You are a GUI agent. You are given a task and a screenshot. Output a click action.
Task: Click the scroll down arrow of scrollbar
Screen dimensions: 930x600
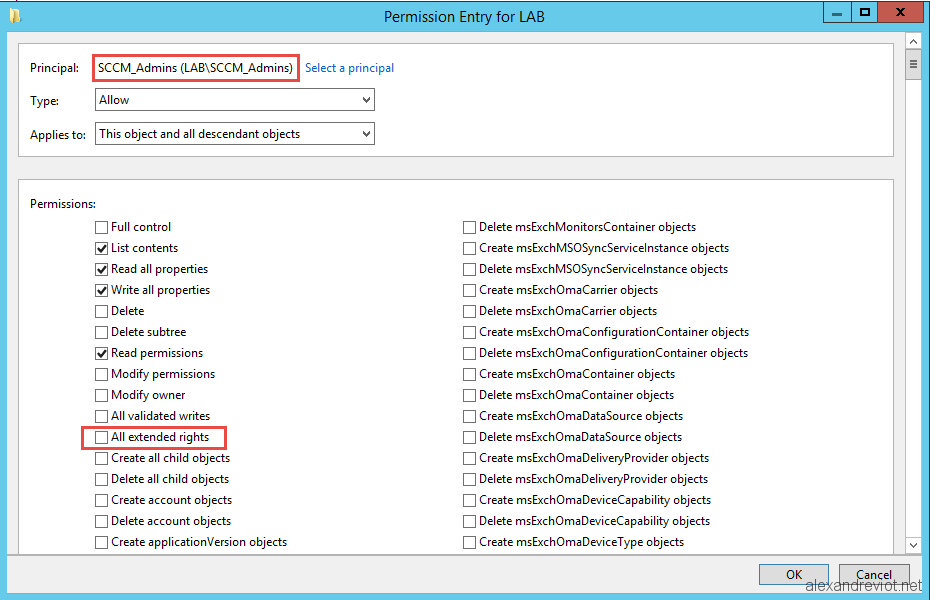[913, 545]
